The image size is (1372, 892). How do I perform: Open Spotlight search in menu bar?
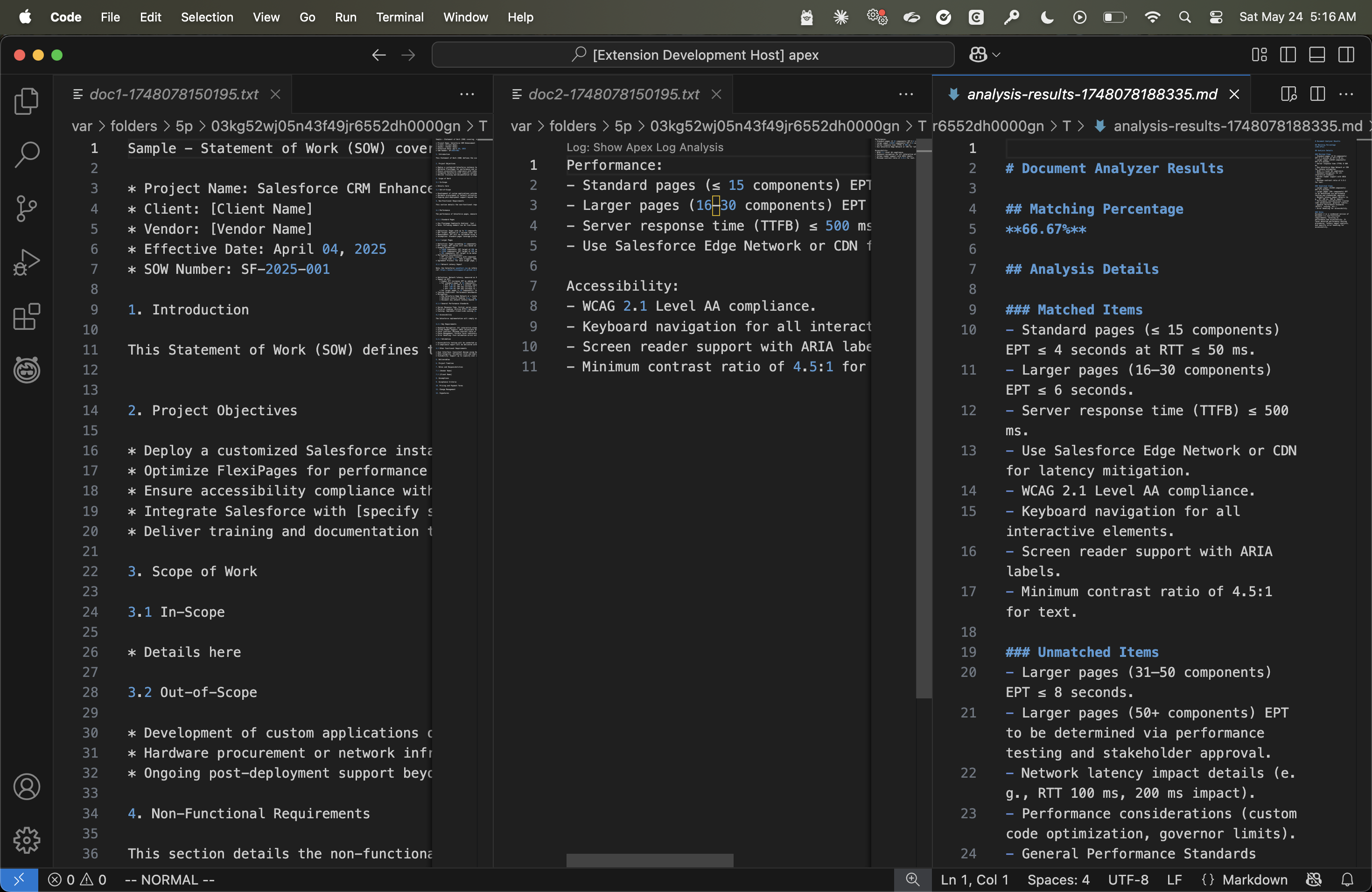pyautogui.click(x=1185, y=17)
